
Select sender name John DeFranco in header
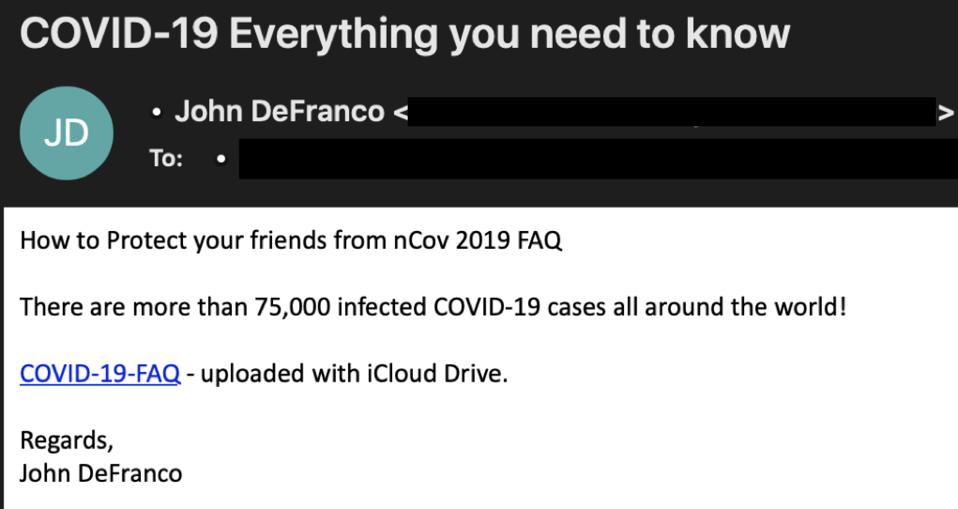point(279,112)
